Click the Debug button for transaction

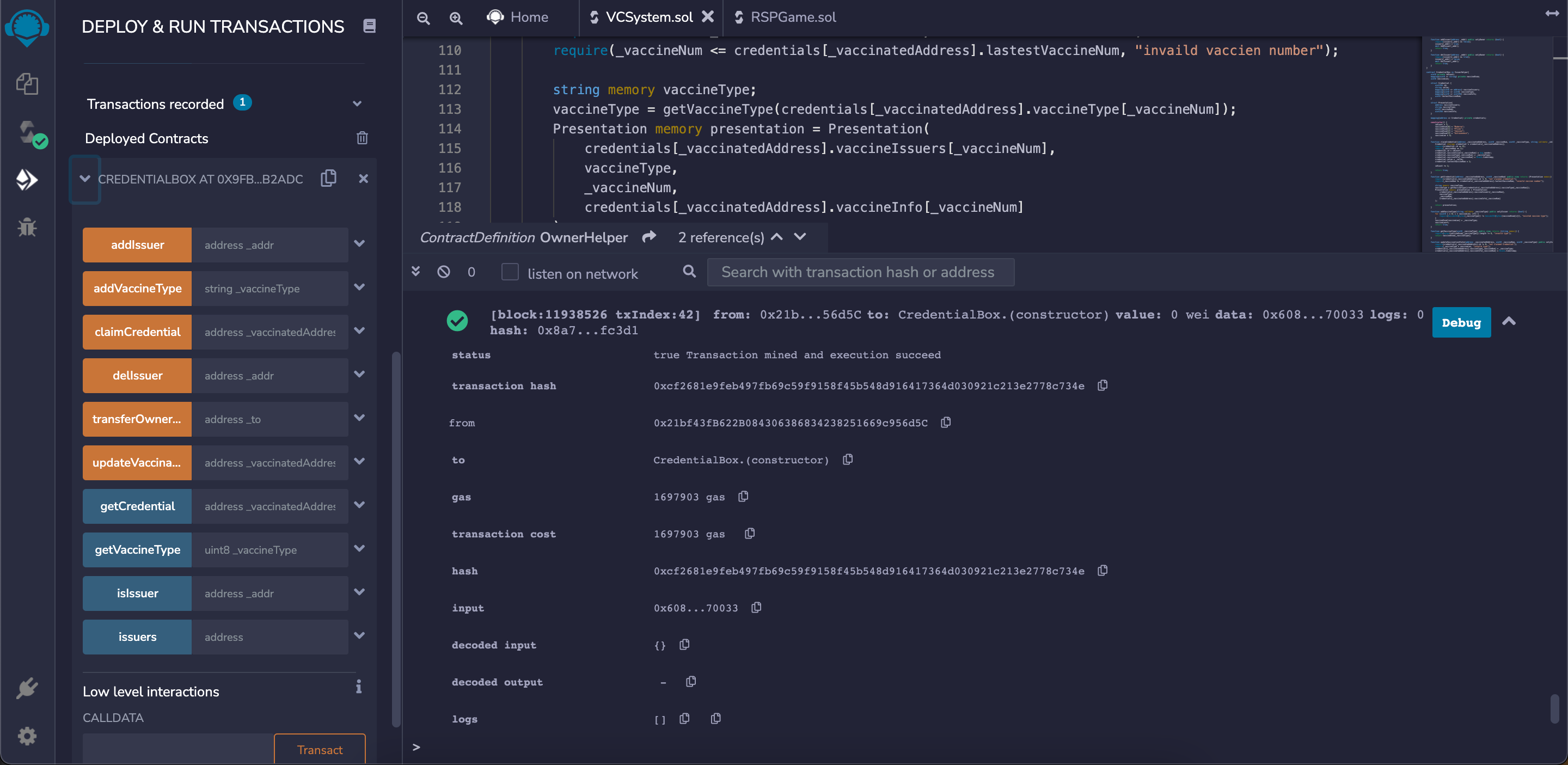click(1460, 322)
